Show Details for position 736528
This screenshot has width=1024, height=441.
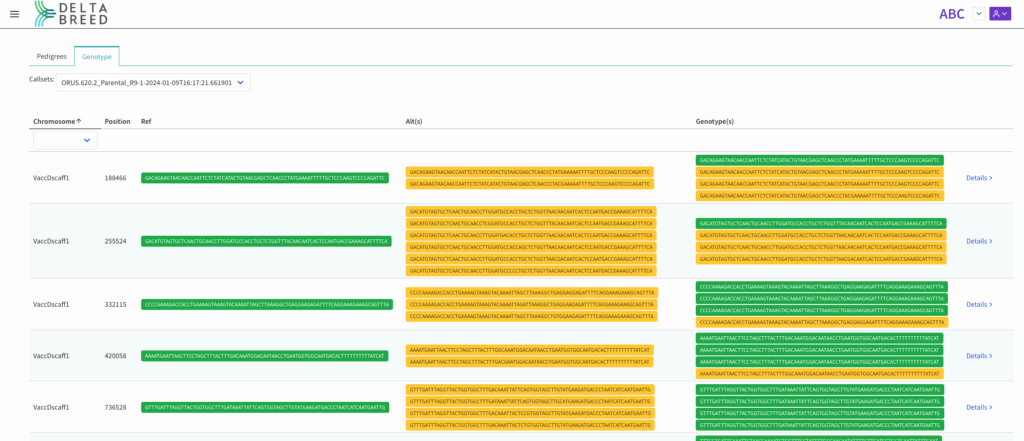979,407
